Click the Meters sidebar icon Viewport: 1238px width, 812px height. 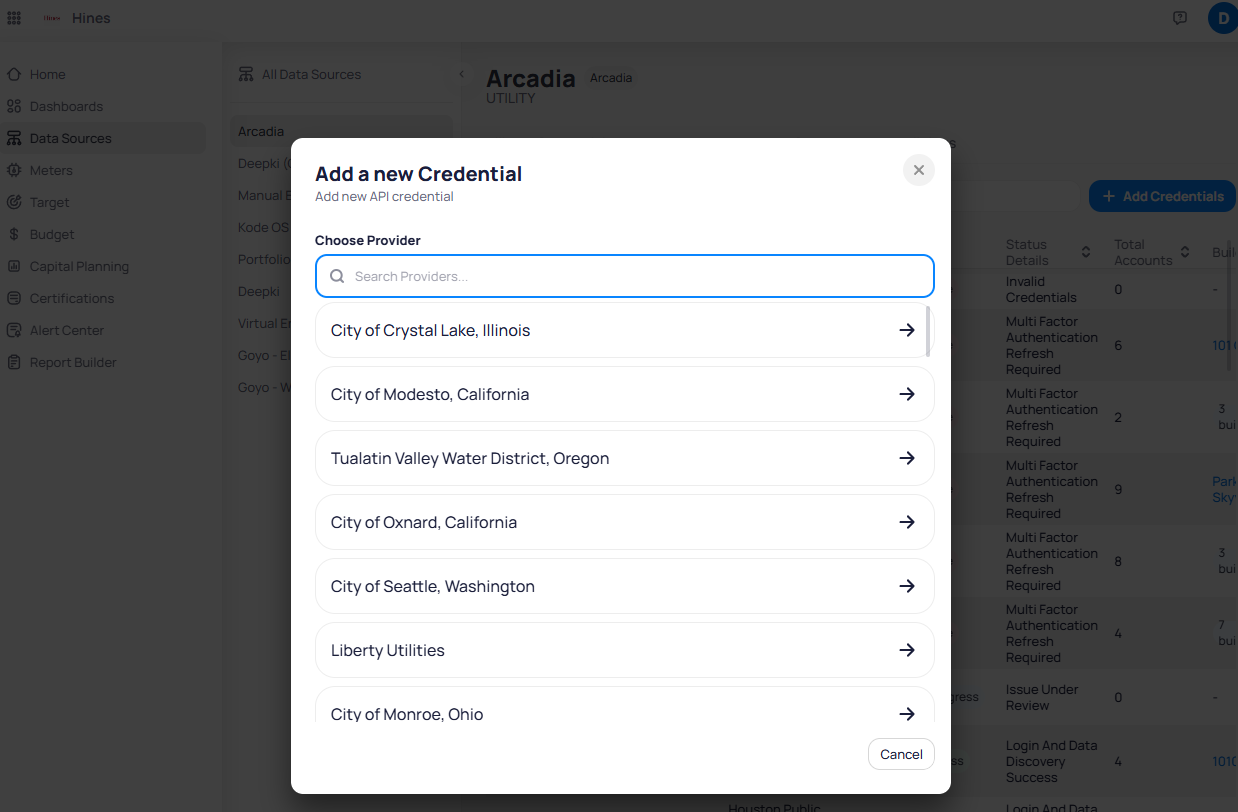pos(14,170)
